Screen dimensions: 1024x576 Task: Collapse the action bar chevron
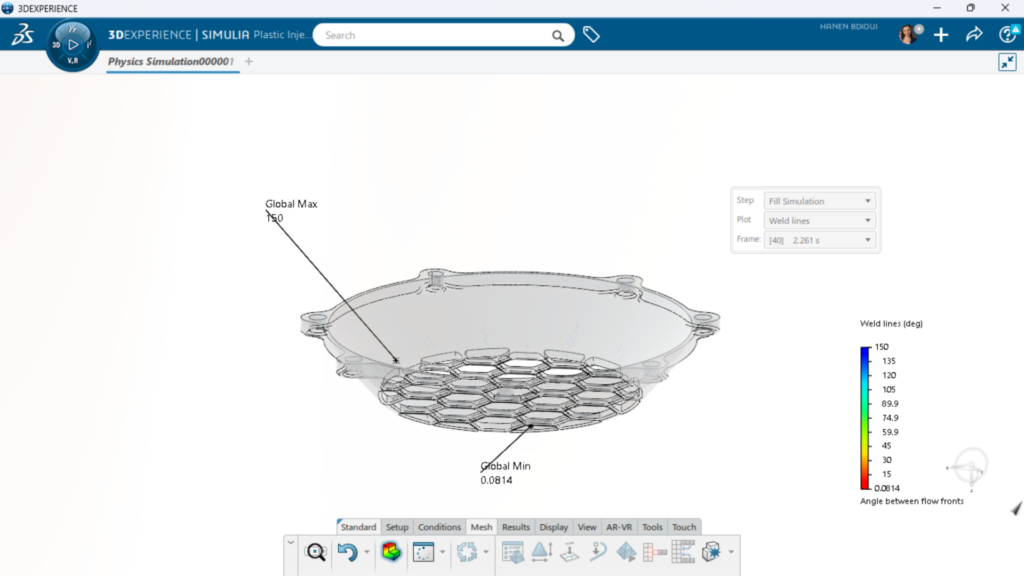tap(291, 543)
